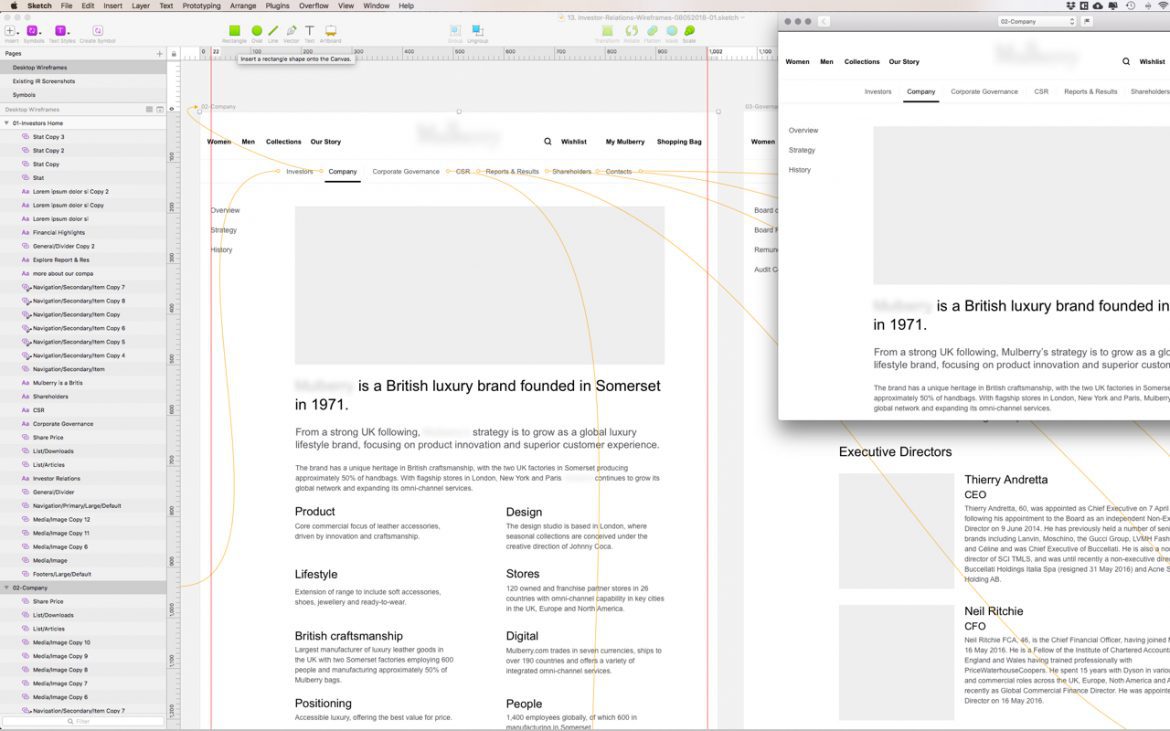Open the Insert tool in Sketch toolbar
The image size is (1170, 731).
10,31
